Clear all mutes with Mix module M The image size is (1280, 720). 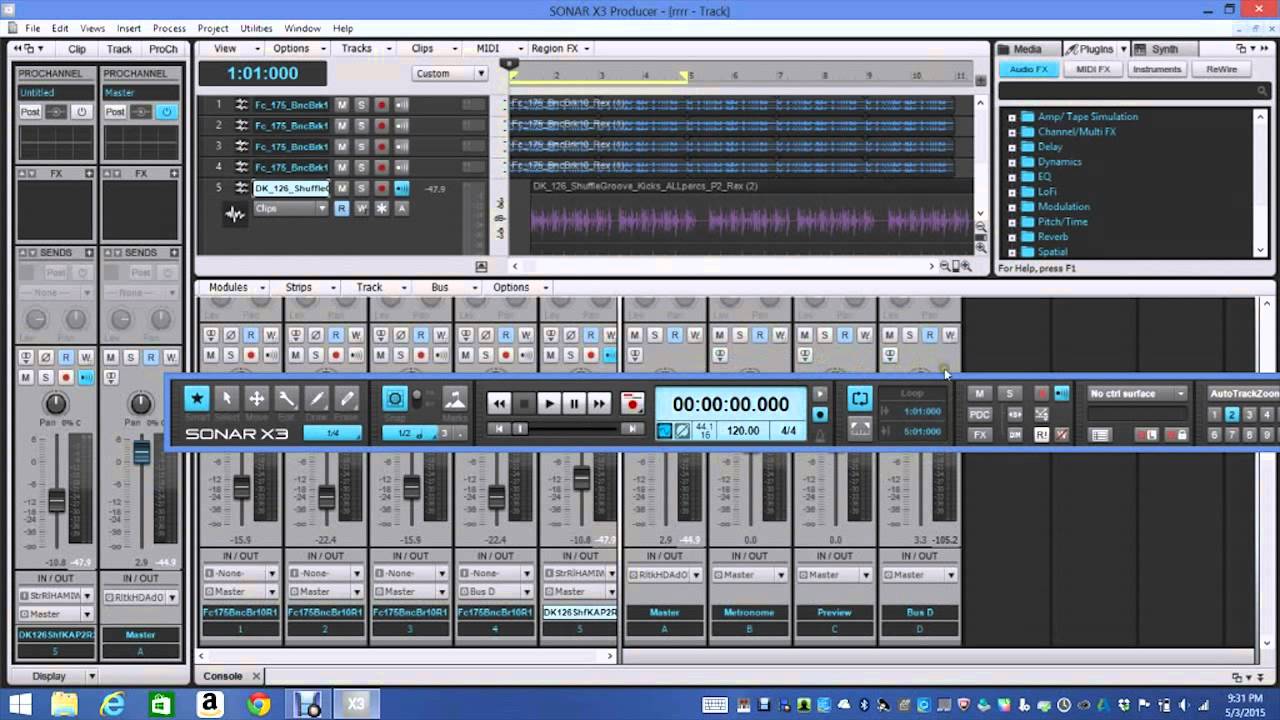pos(980,393)
